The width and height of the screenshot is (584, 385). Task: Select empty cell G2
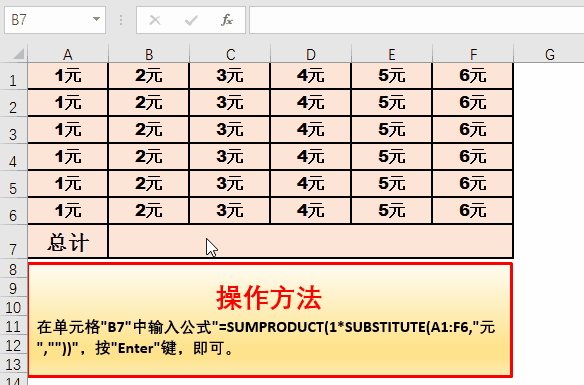point(549,103)
